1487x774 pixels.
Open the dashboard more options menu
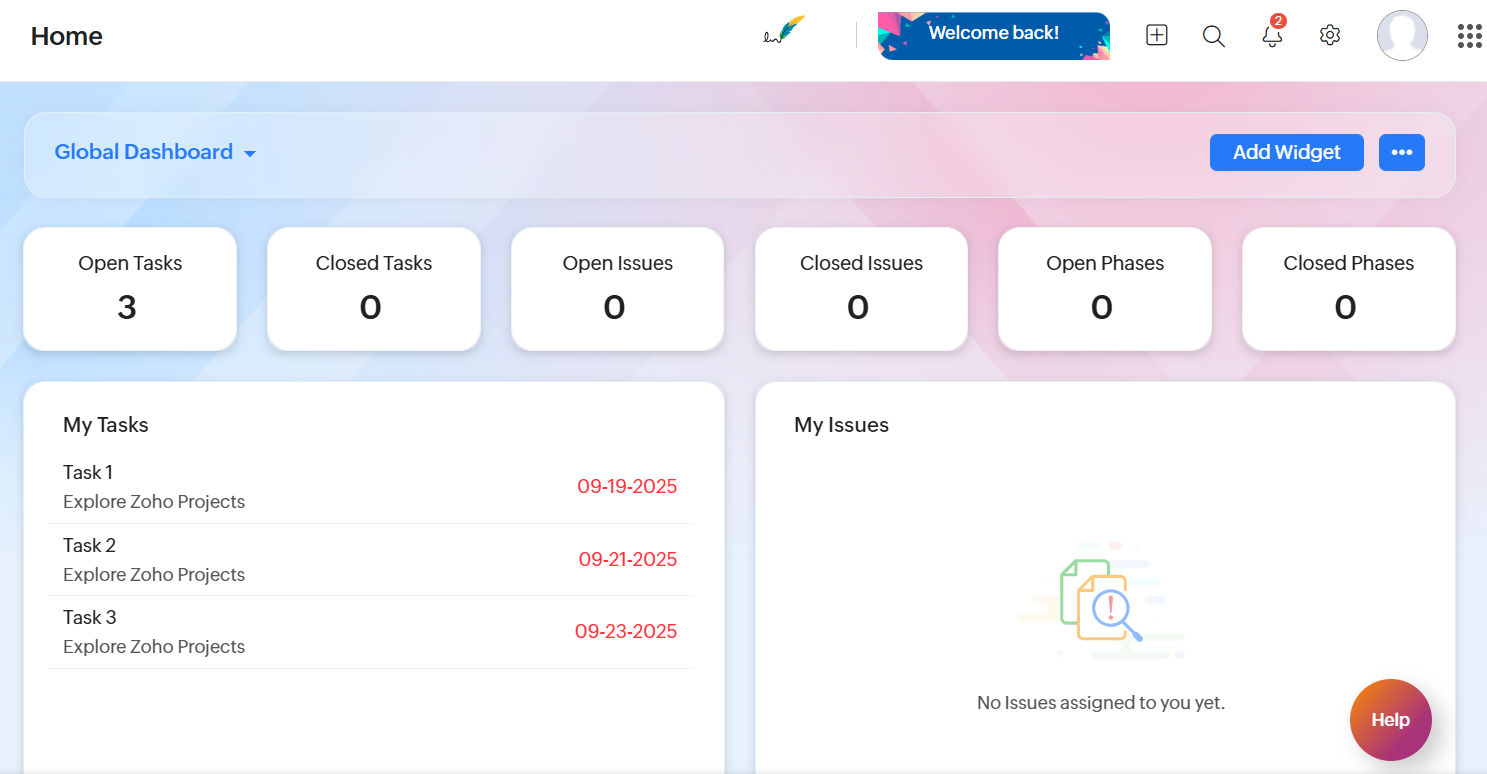coord(1401,152)
